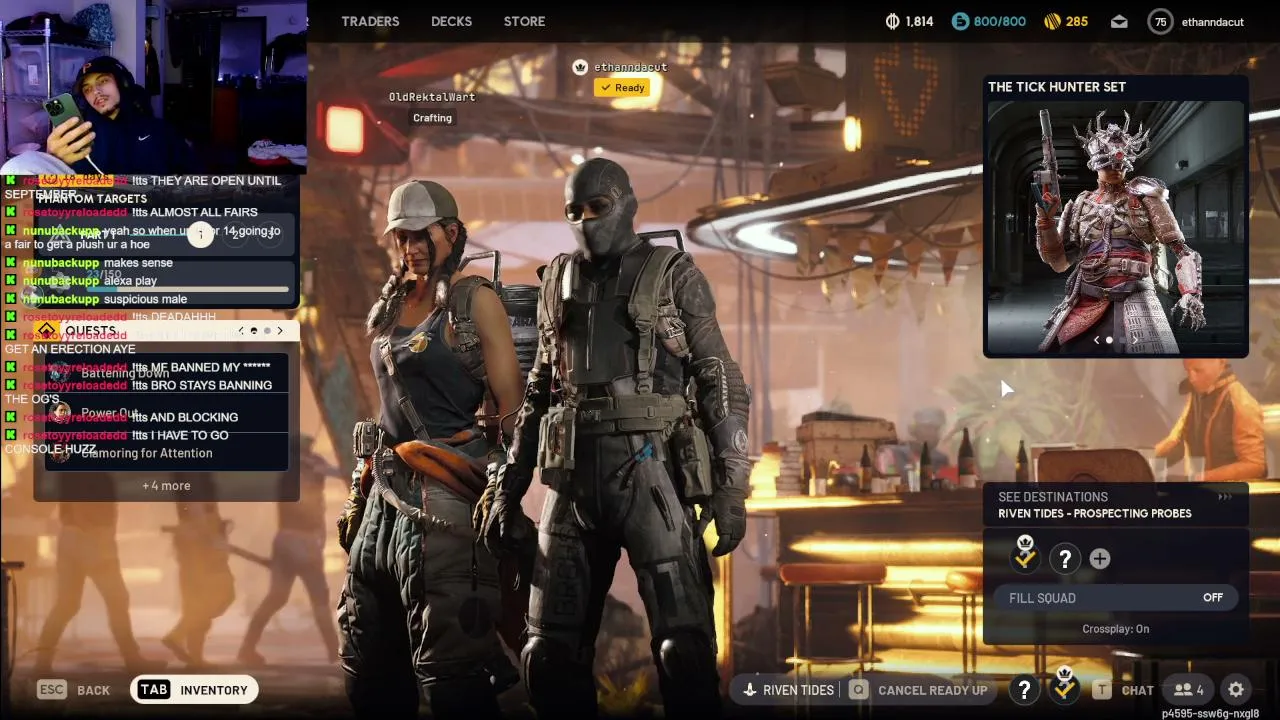Click the PHANTOM TARGETS event title
1280x720 pixels.
[92, 198]
